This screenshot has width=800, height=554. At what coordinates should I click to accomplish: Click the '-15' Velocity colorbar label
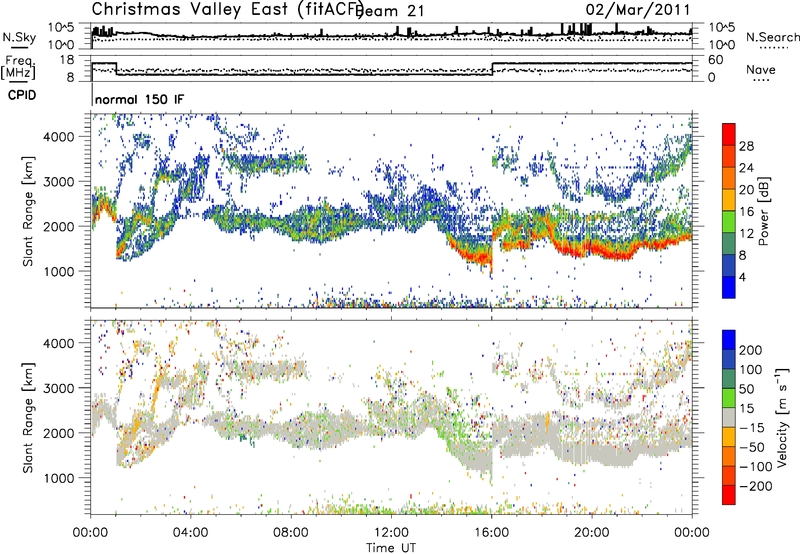[x=752, y=428]
